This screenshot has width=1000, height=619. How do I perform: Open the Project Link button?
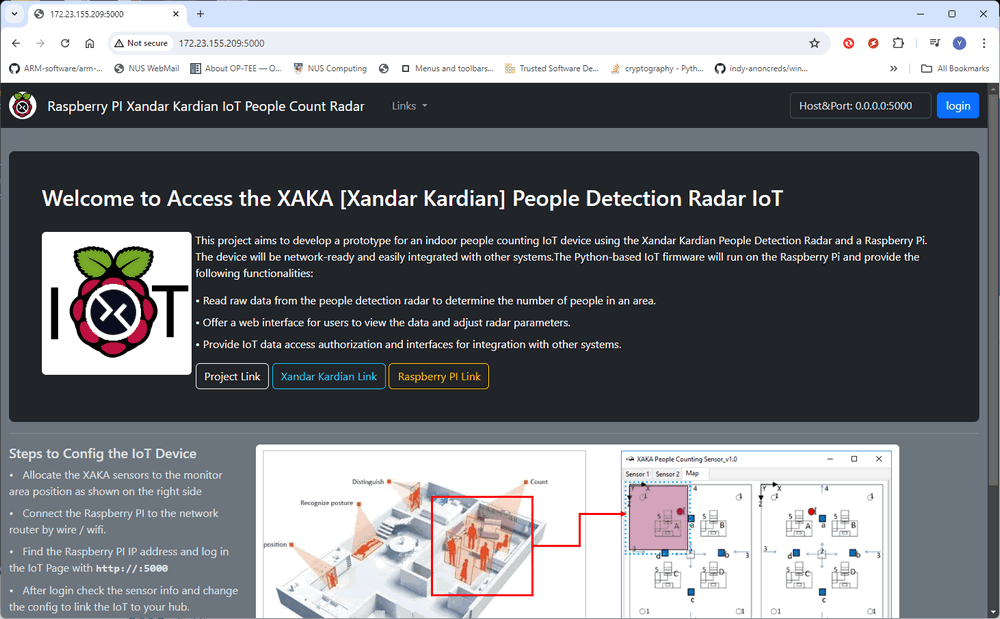tap(232, 376)
